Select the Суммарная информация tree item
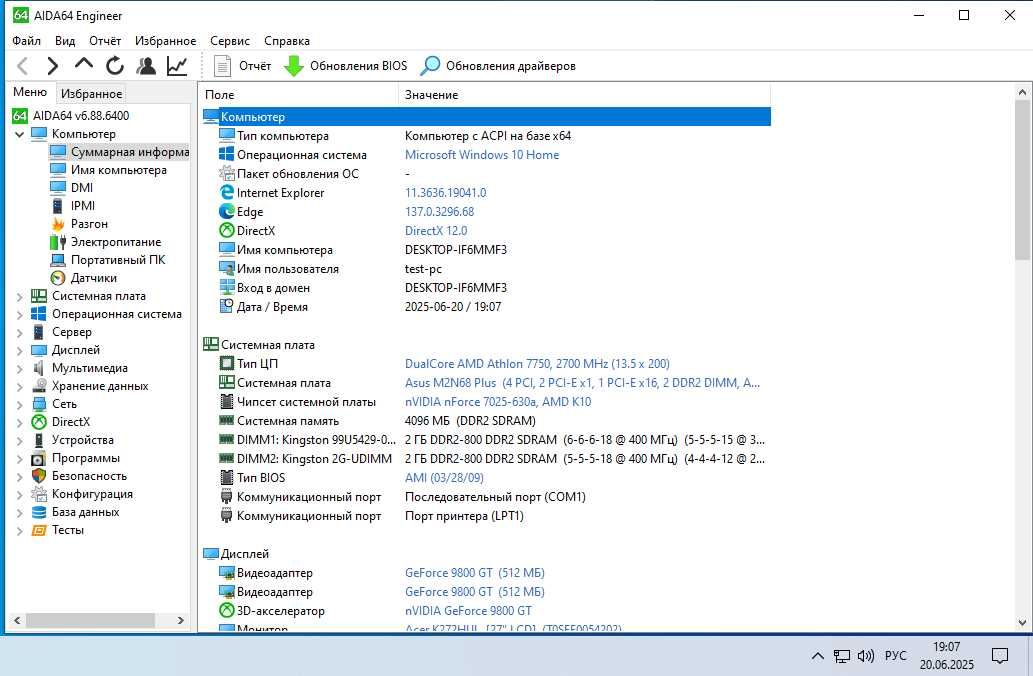The height and width of the screenshot is (676, 1033). [119, 152]
